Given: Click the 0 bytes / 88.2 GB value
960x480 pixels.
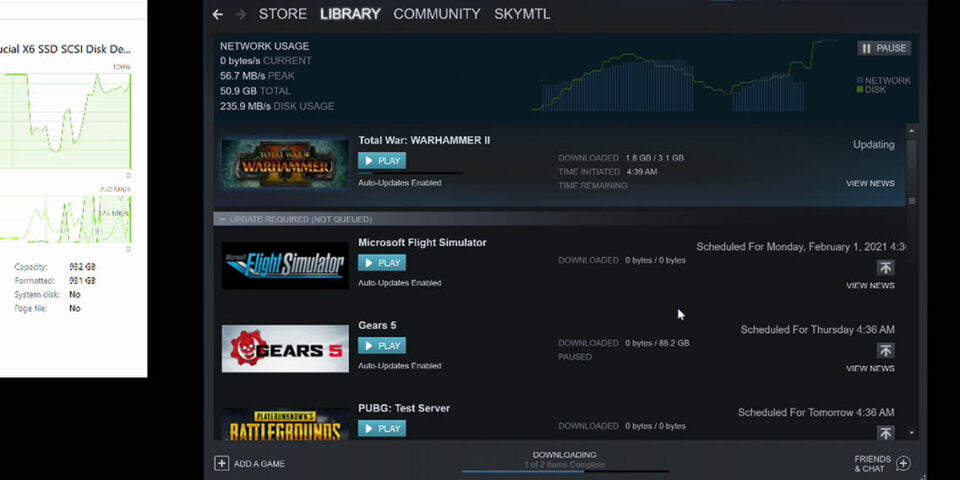Looking at the screenshot, I should (657, 343).
